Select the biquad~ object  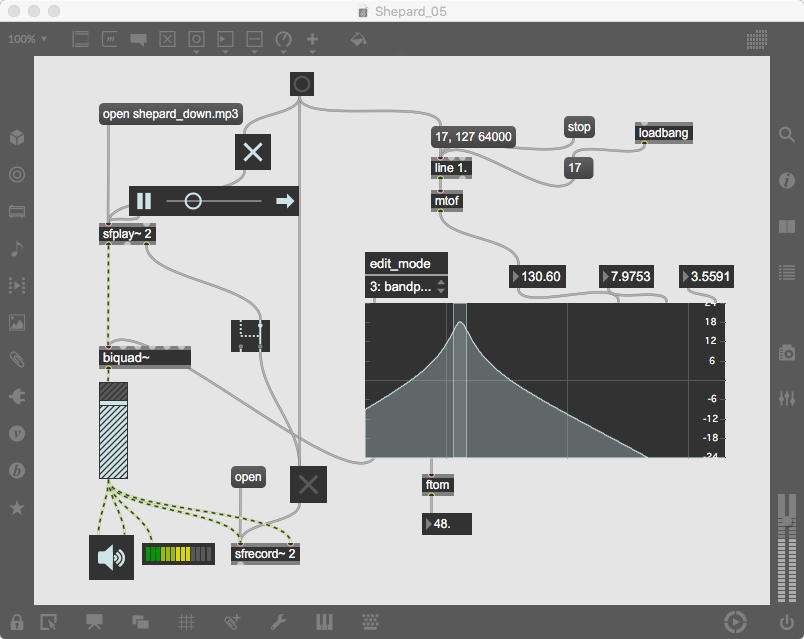point(145,357)
